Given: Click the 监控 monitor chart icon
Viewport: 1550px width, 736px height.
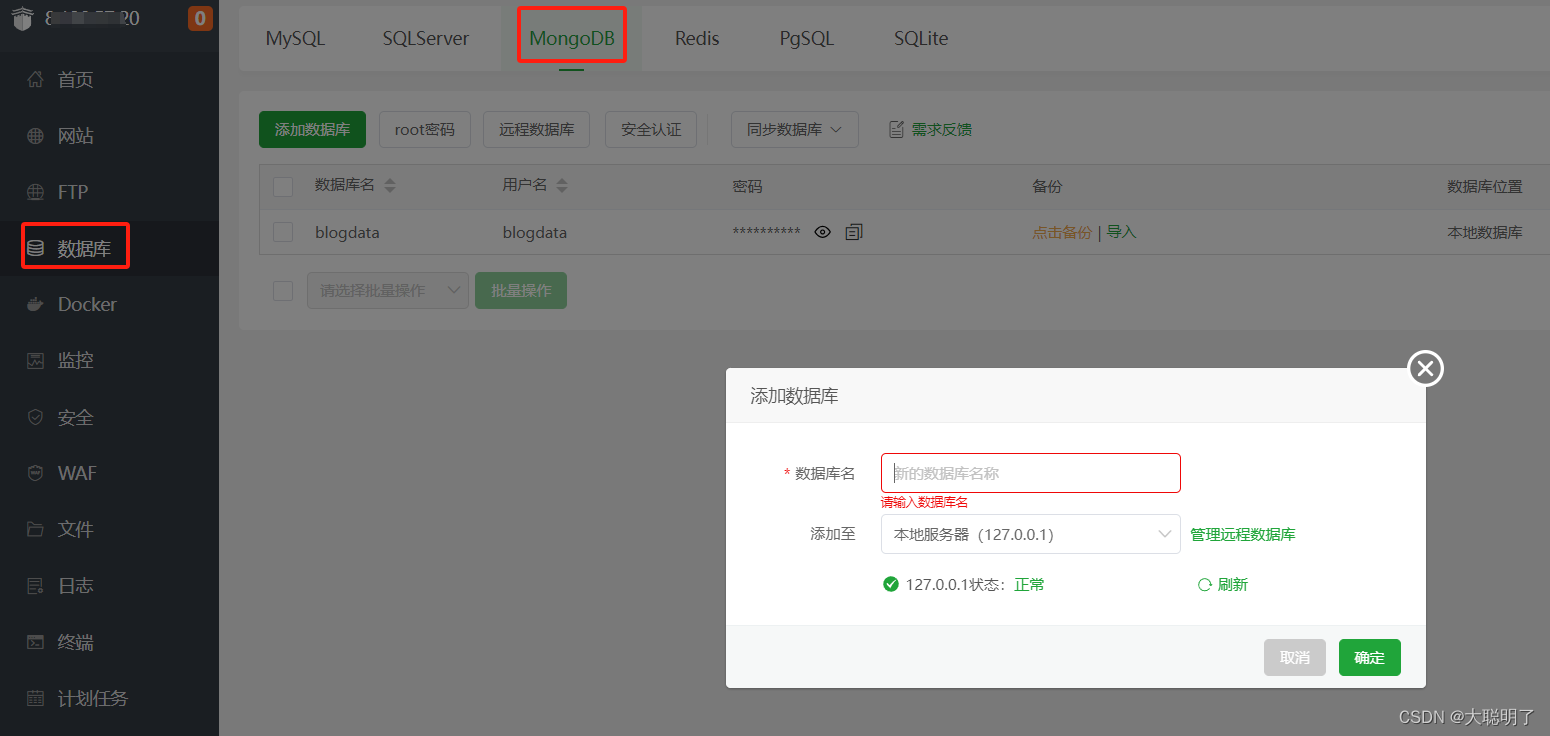Looking at the screenshot, I should click(x=35, y=360).
